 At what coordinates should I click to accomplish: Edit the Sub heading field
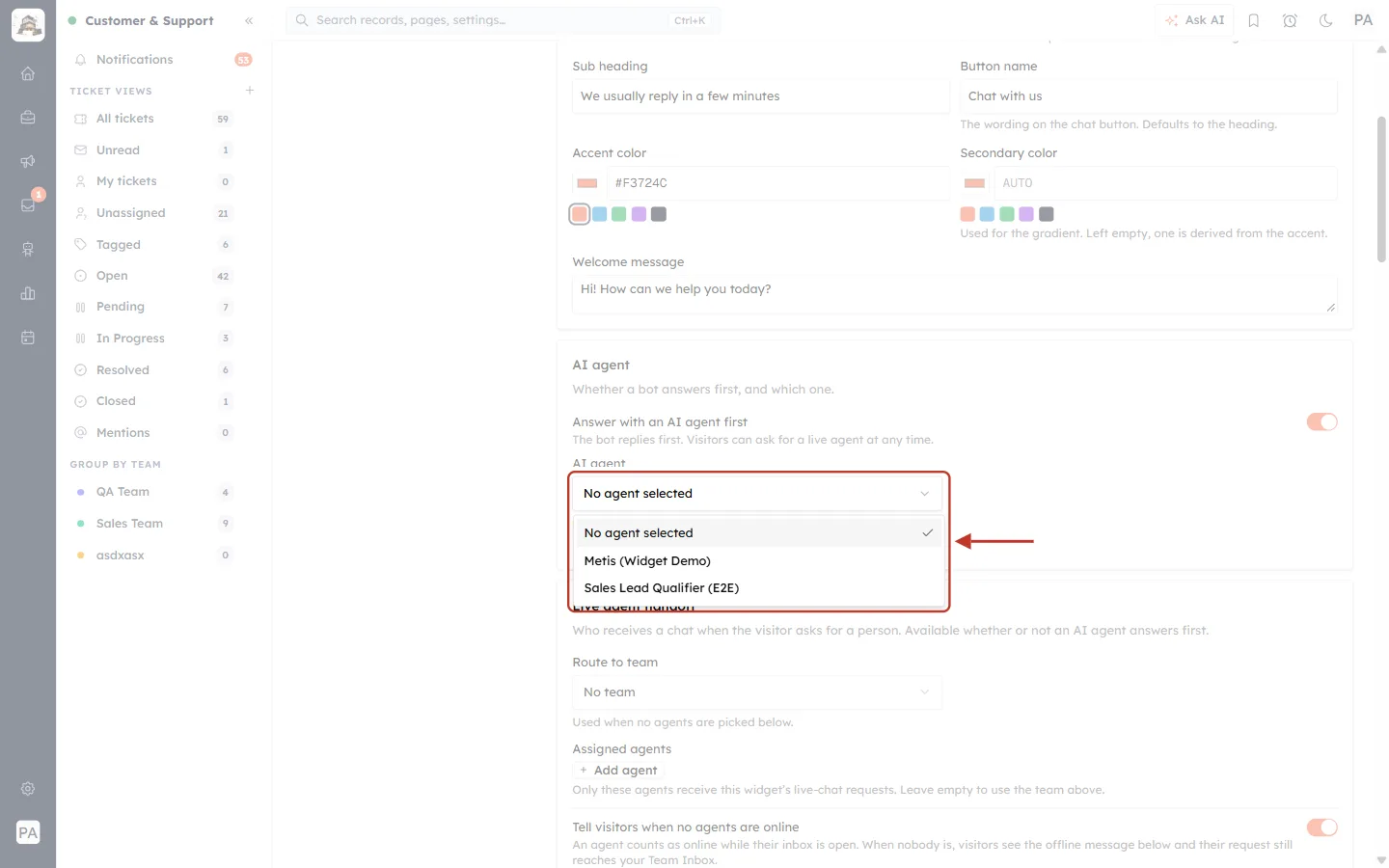click(761, 96)
